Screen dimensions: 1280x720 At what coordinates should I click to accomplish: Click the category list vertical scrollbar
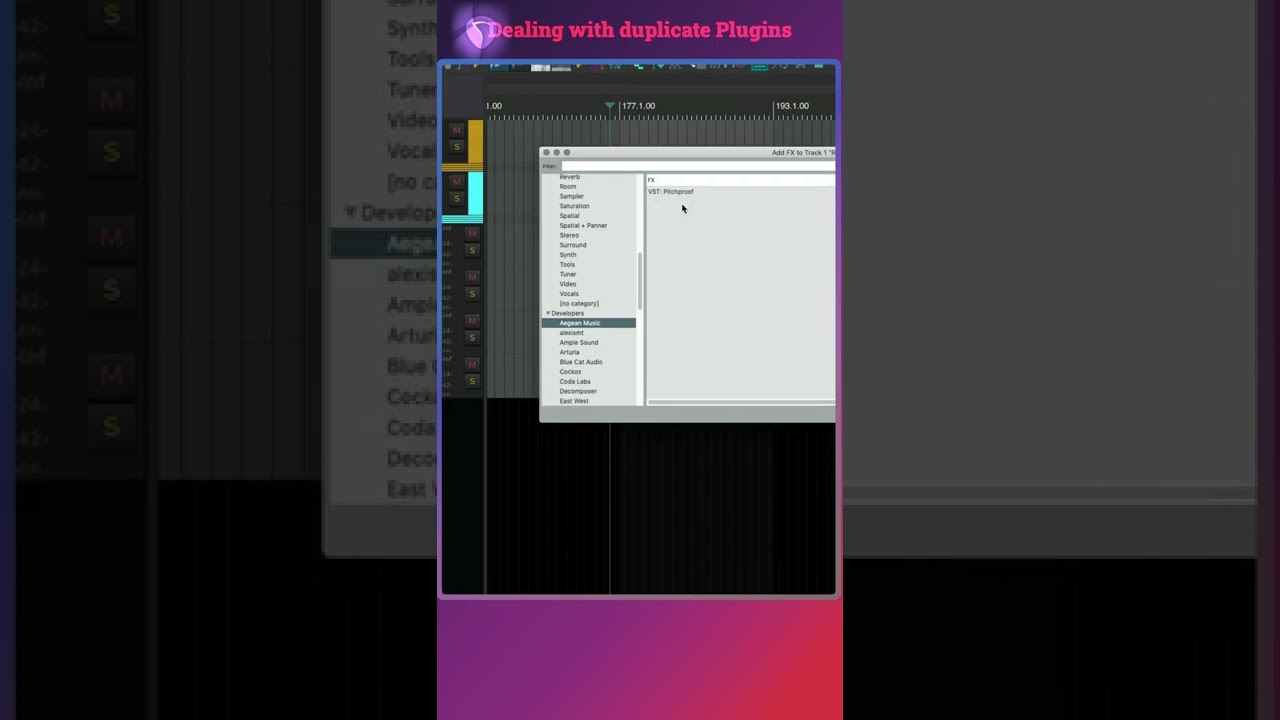coord(640,280)
